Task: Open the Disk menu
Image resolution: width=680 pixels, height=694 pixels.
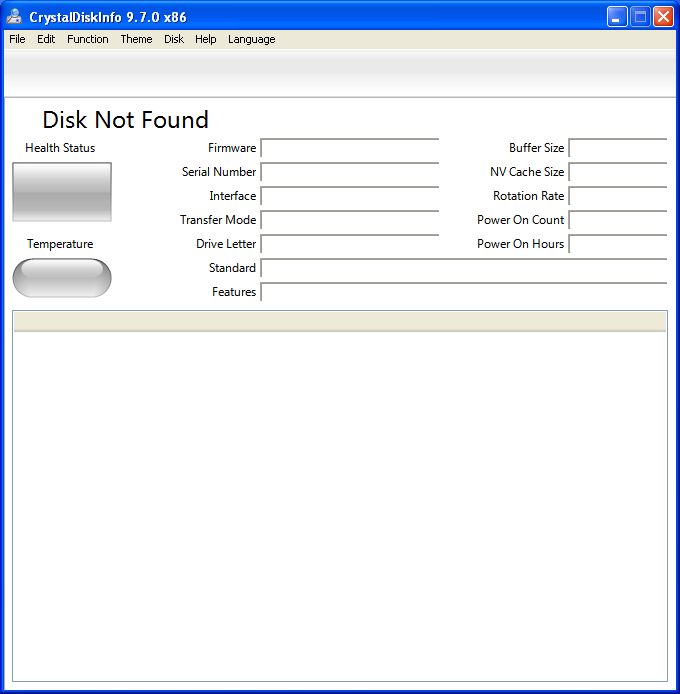Action: pos(174,39)
